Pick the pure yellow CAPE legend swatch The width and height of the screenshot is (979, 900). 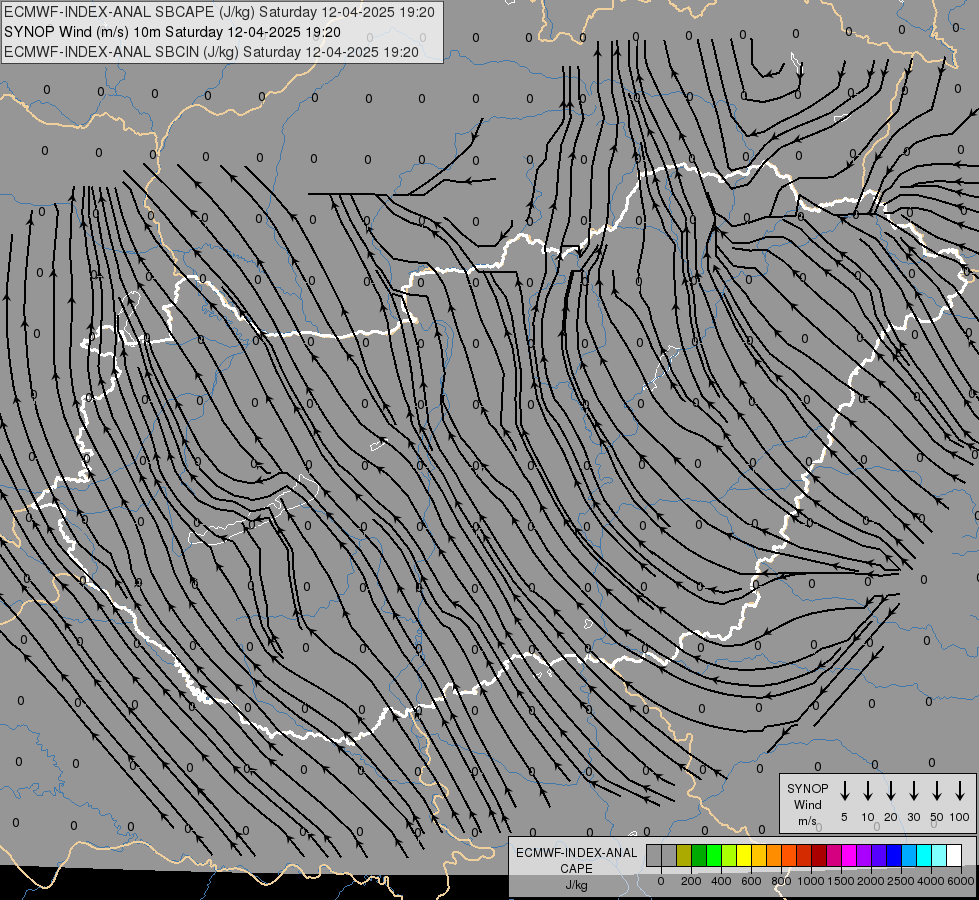click(744, 855)
